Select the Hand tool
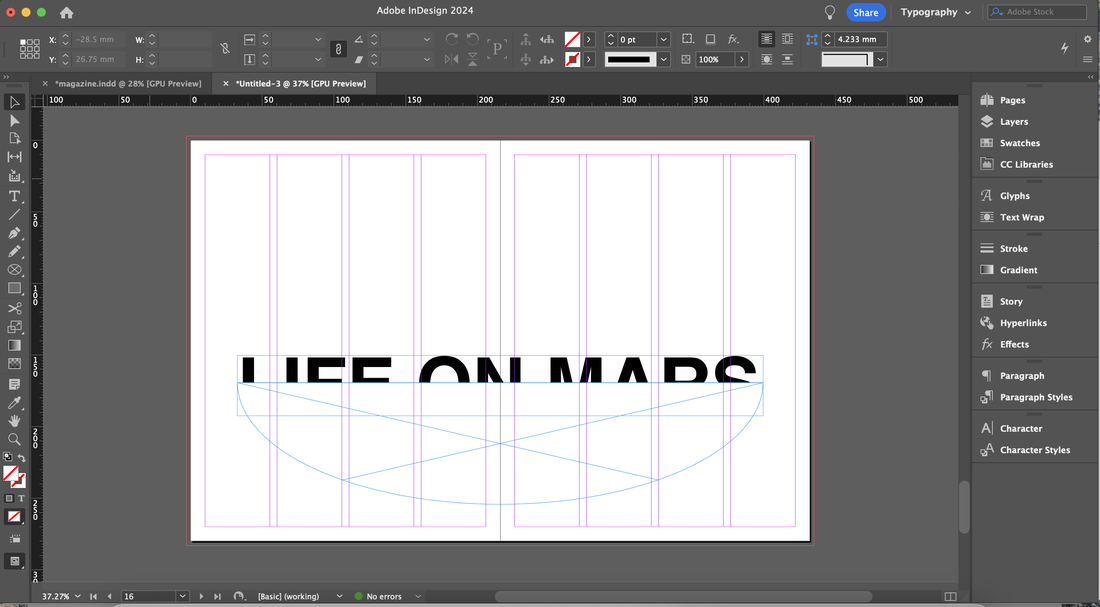 tap(14, 421)
